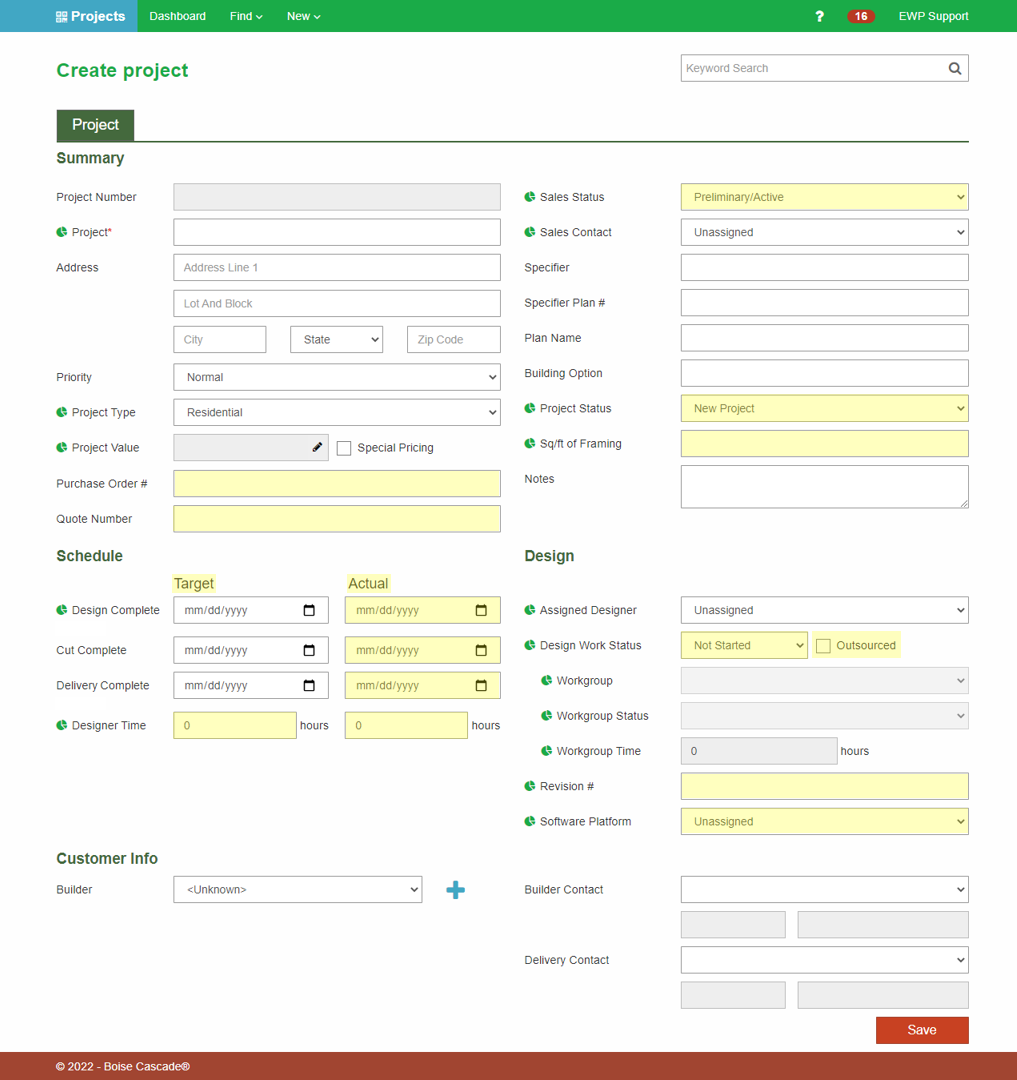
Task: Open the Project Type dropdown
Action: [x=337, y=413]
